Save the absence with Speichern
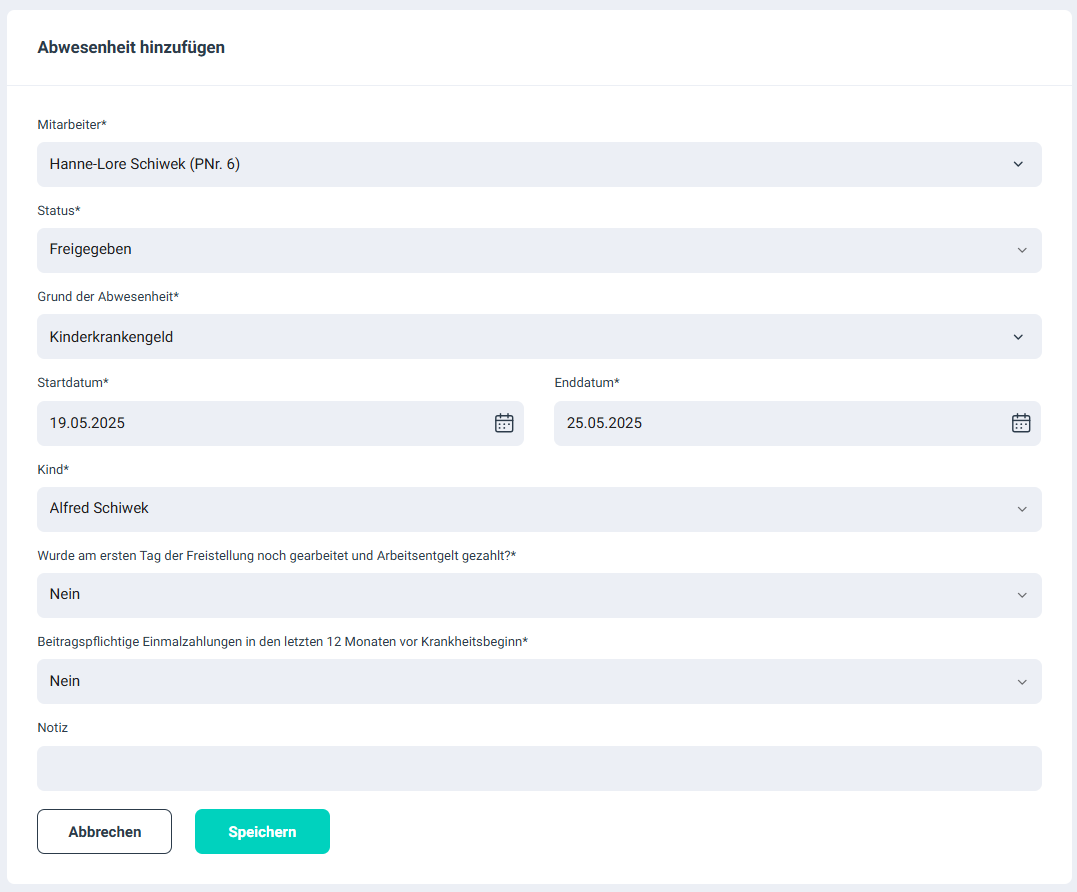The height and width of the screenshot is (892, 1077). coord(262,832)
